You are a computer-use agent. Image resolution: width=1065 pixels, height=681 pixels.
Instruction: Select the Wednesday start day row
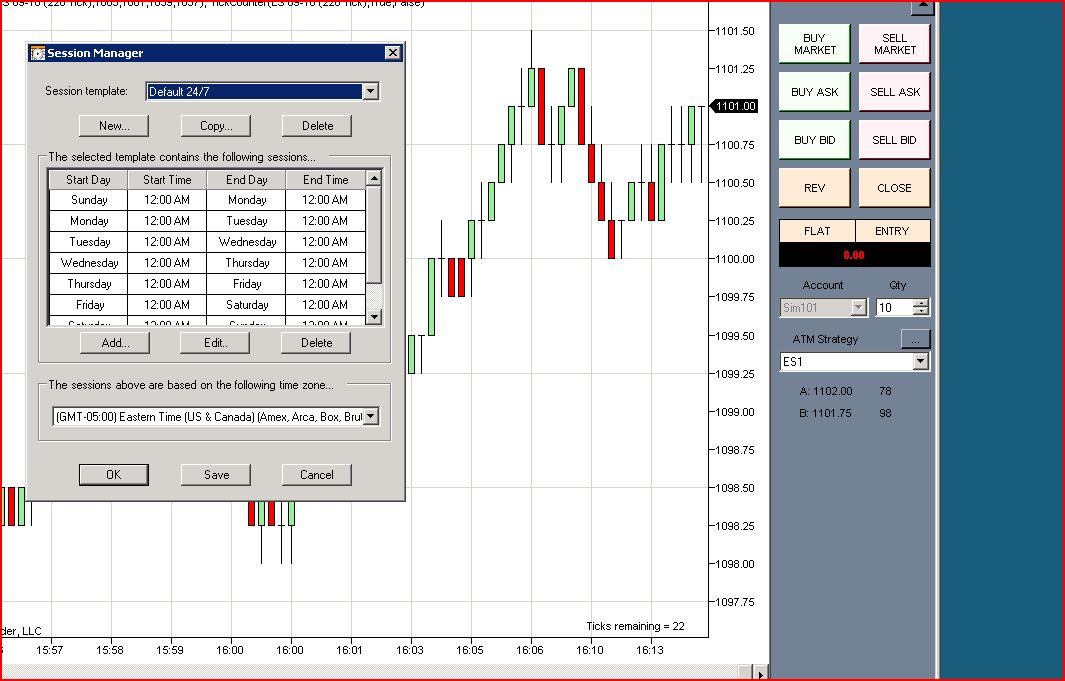(x=89, y=263)
